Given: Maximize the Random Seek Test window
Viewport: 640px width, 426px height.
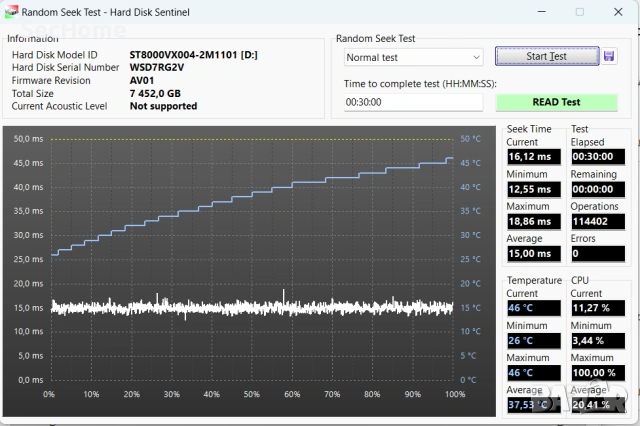Looking at the screenshot, I should click(x=579, y=12).
